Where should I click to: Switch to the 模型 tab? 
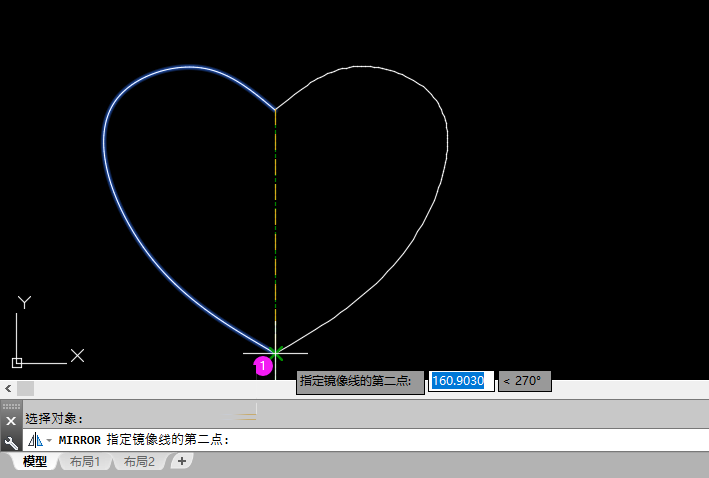pyautogui.click(x=35, y=462)
